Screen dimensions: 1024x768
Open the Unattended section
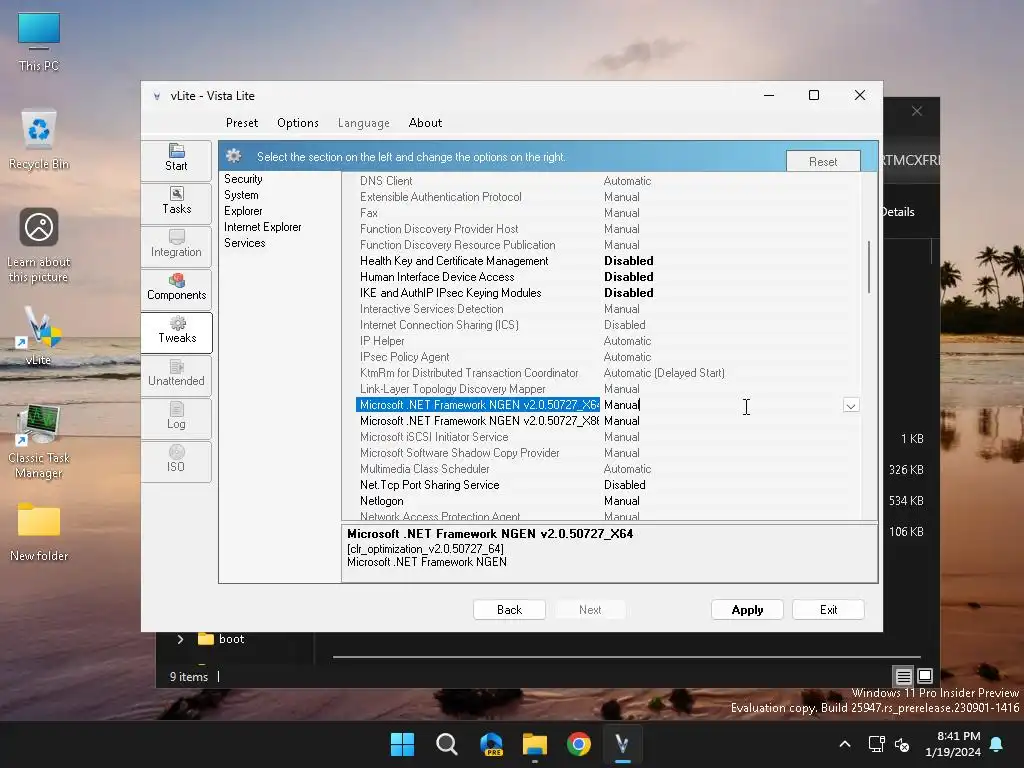click(x=176, y=374)
